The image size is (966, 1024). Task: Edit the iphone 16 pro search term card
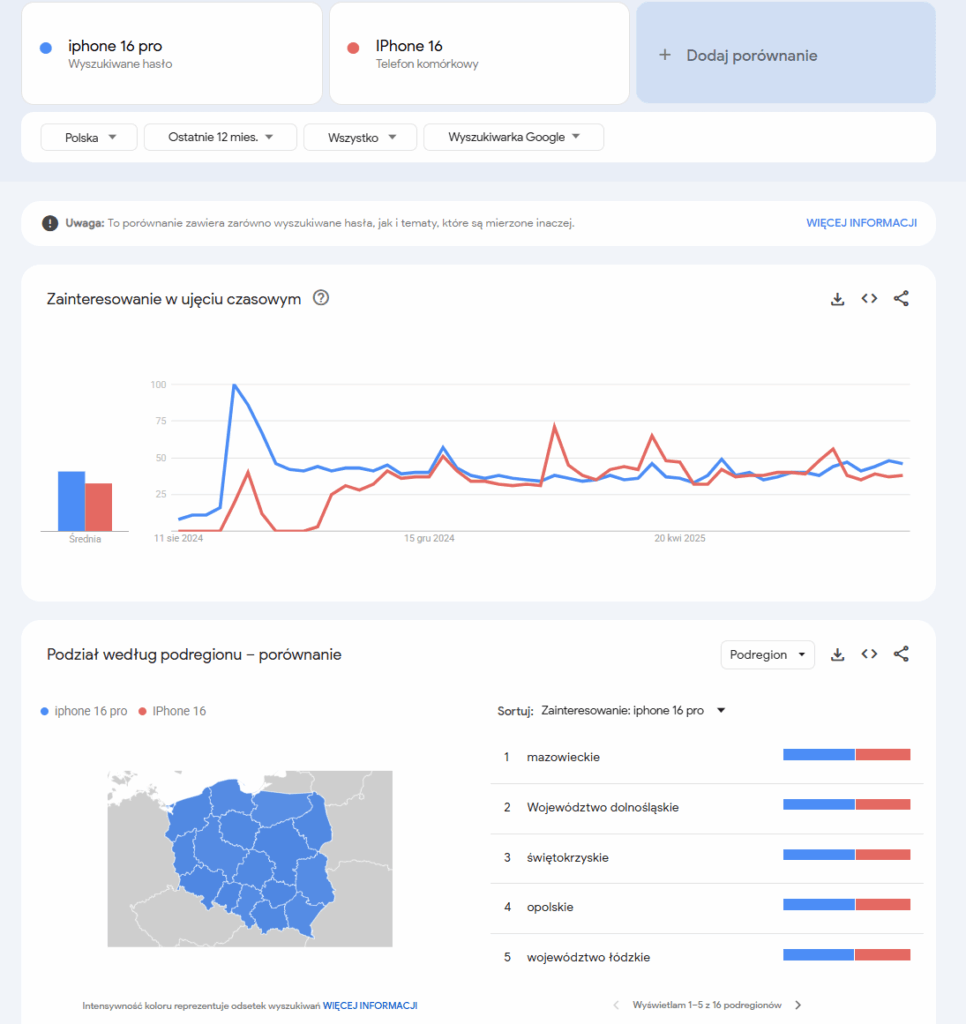point(172,53)
